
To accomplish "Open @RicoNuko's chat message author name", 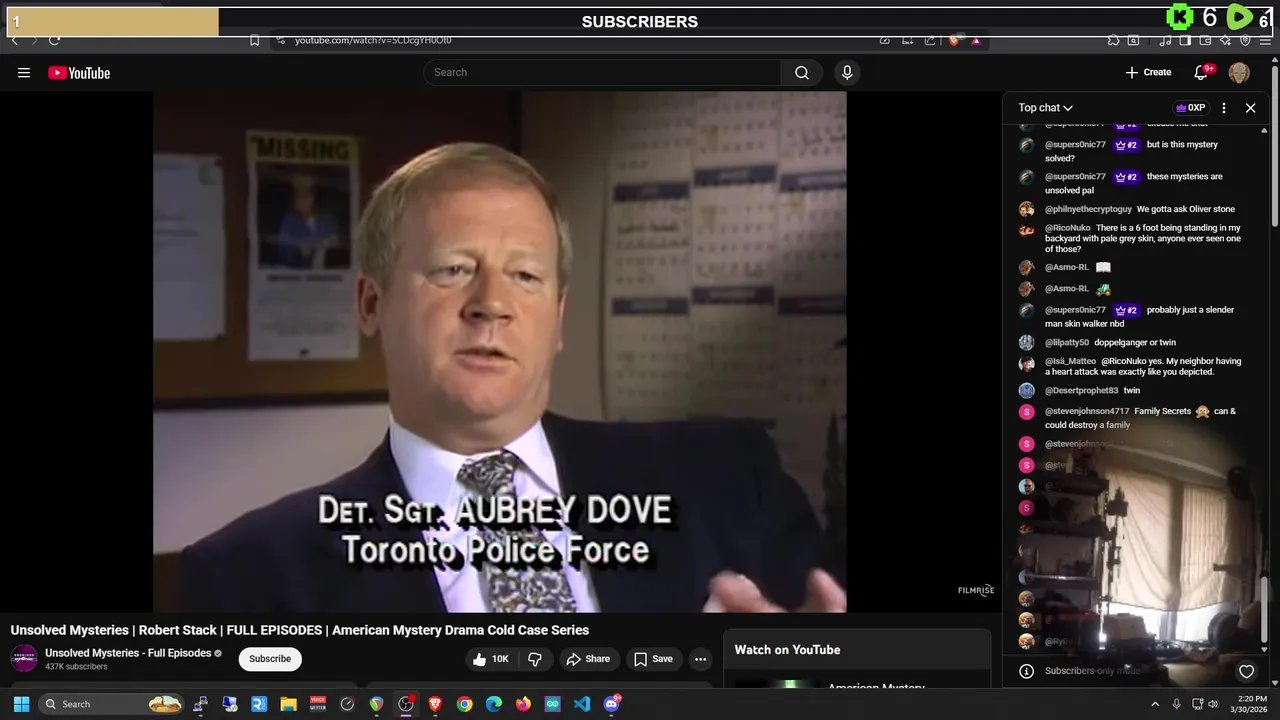I will tap(1068, 228).
